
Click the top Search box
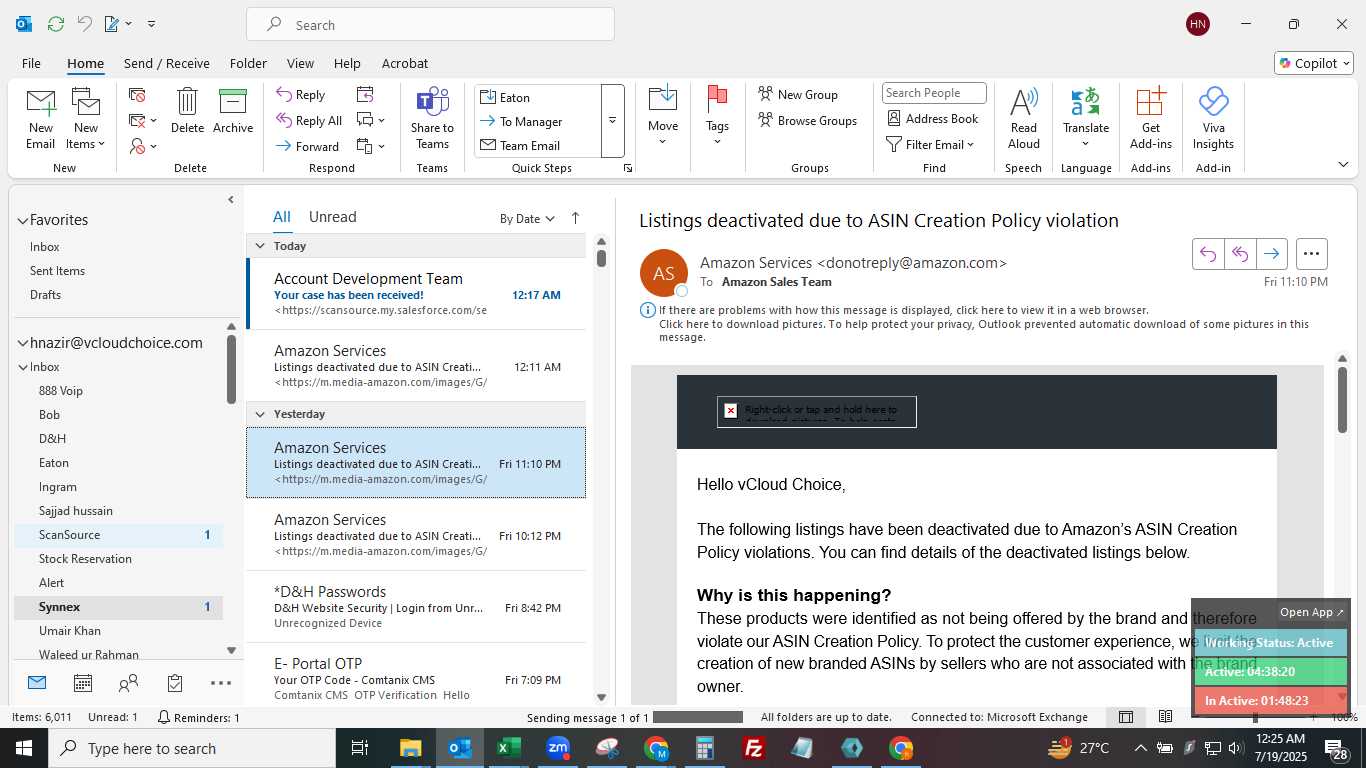coord(430,25)
